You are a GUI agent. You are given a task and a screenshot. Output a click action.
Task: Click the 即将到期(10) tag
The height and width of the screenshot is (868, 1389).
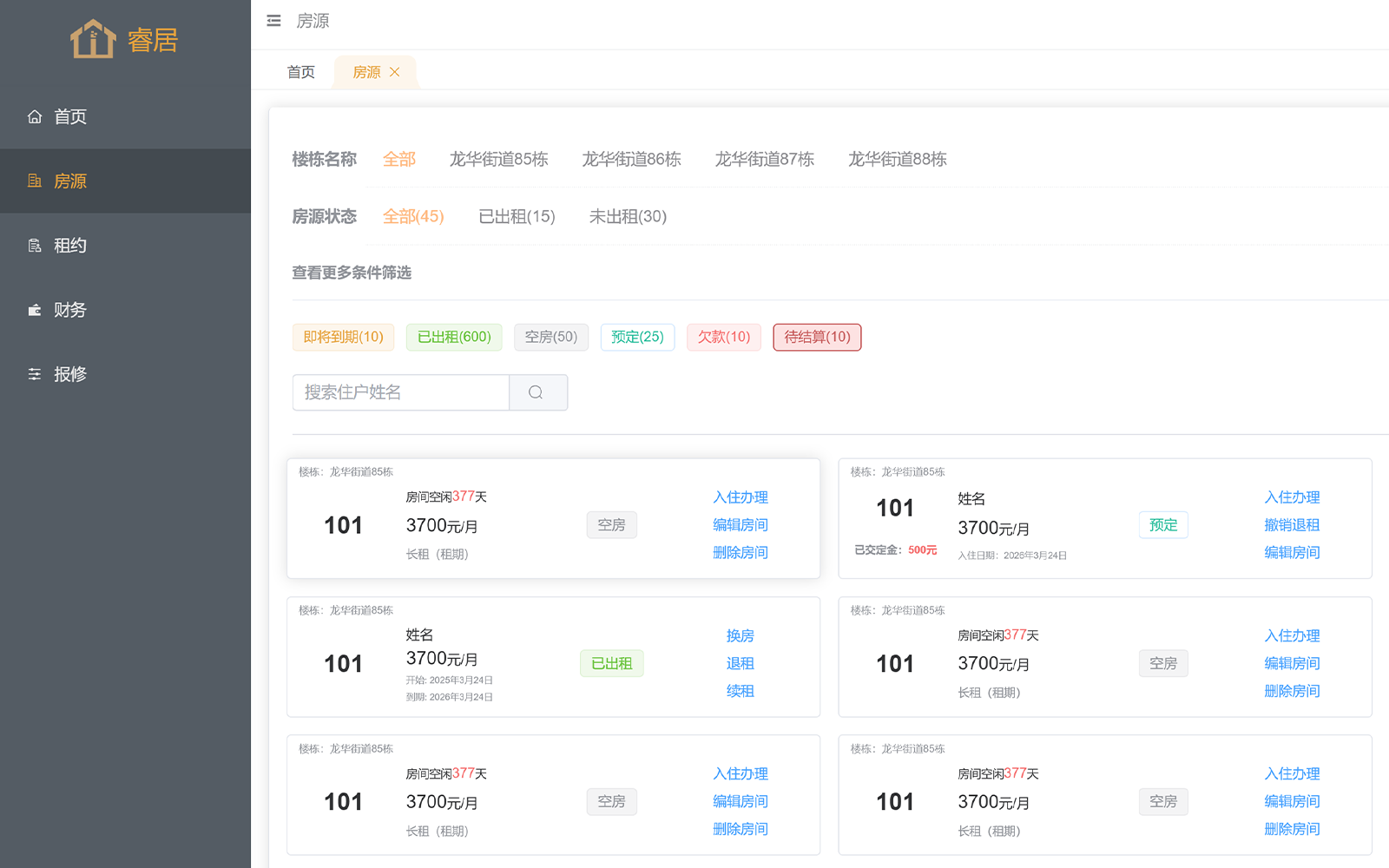point(343,337)
